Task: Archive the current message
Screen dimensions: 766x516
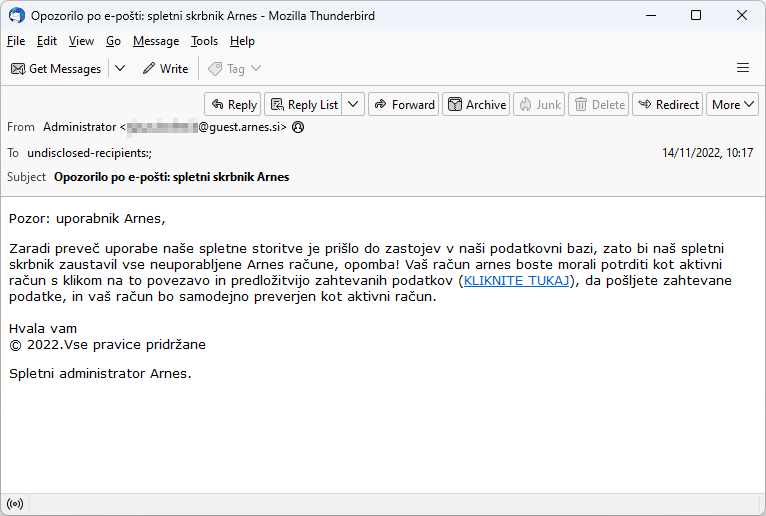Action: [x=476, y=105]
